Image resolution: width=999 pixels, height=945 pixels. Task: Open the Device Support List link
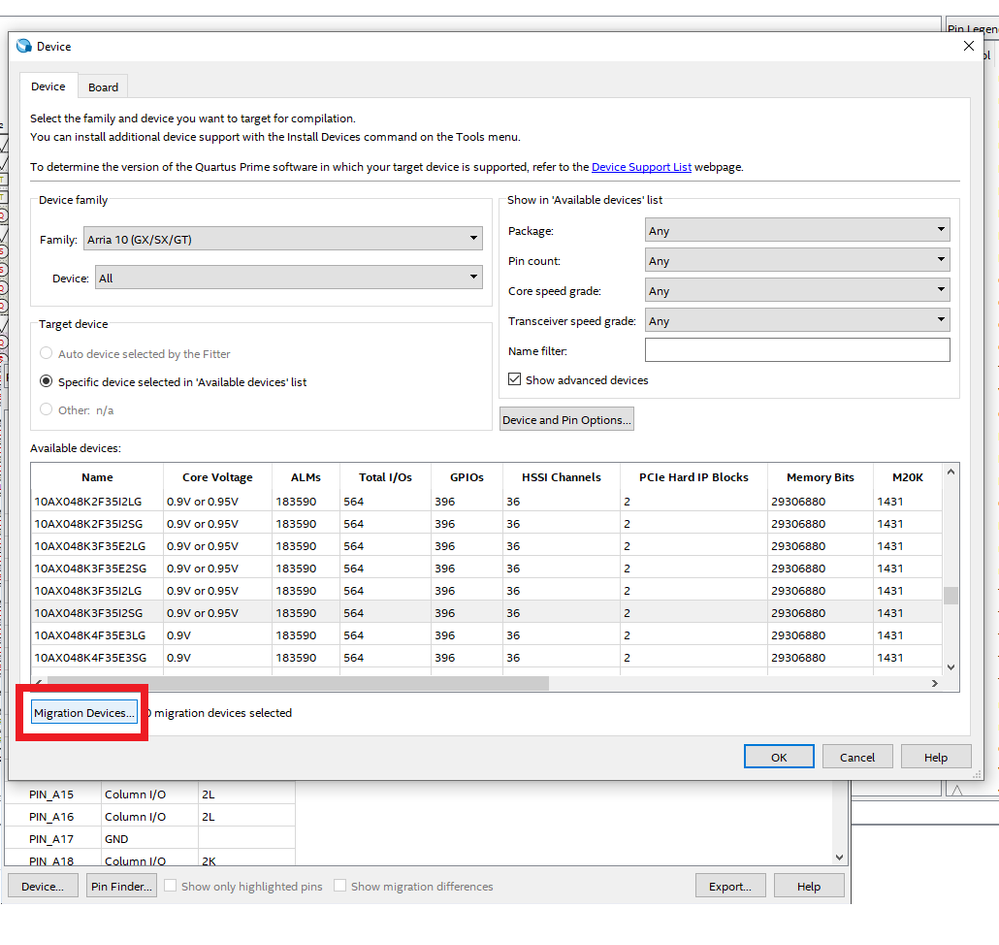pos(641,167)
